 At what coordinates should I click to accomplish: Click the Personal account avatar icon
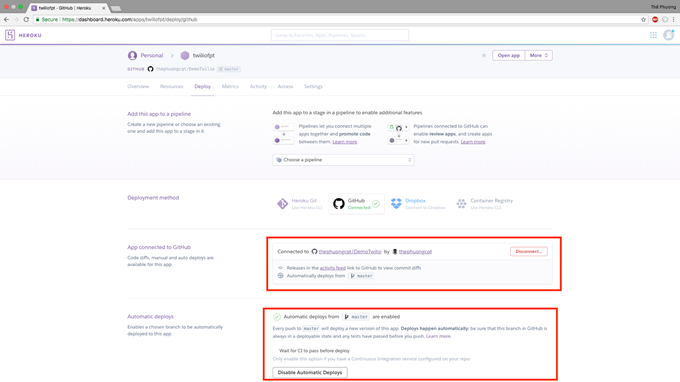(x=132, y=56)
